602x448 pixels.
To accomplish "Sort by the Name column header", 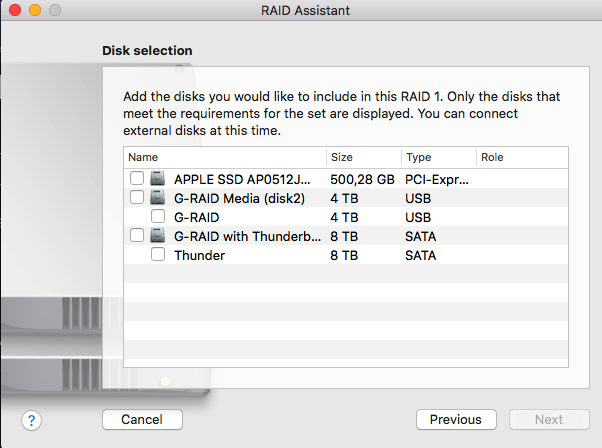I will (225, 157).
